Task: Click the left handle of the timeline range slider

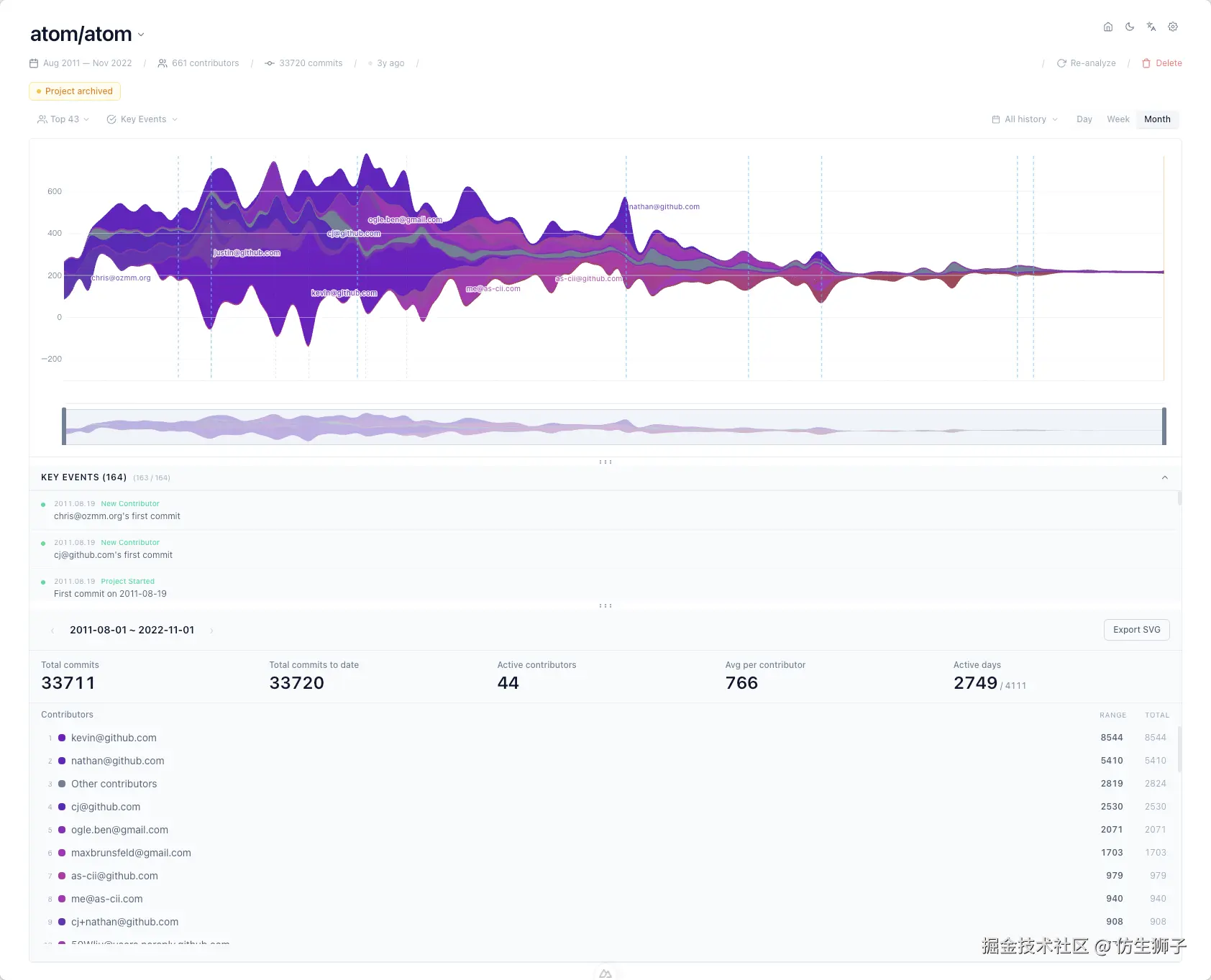Action: [x=64, y=426]
